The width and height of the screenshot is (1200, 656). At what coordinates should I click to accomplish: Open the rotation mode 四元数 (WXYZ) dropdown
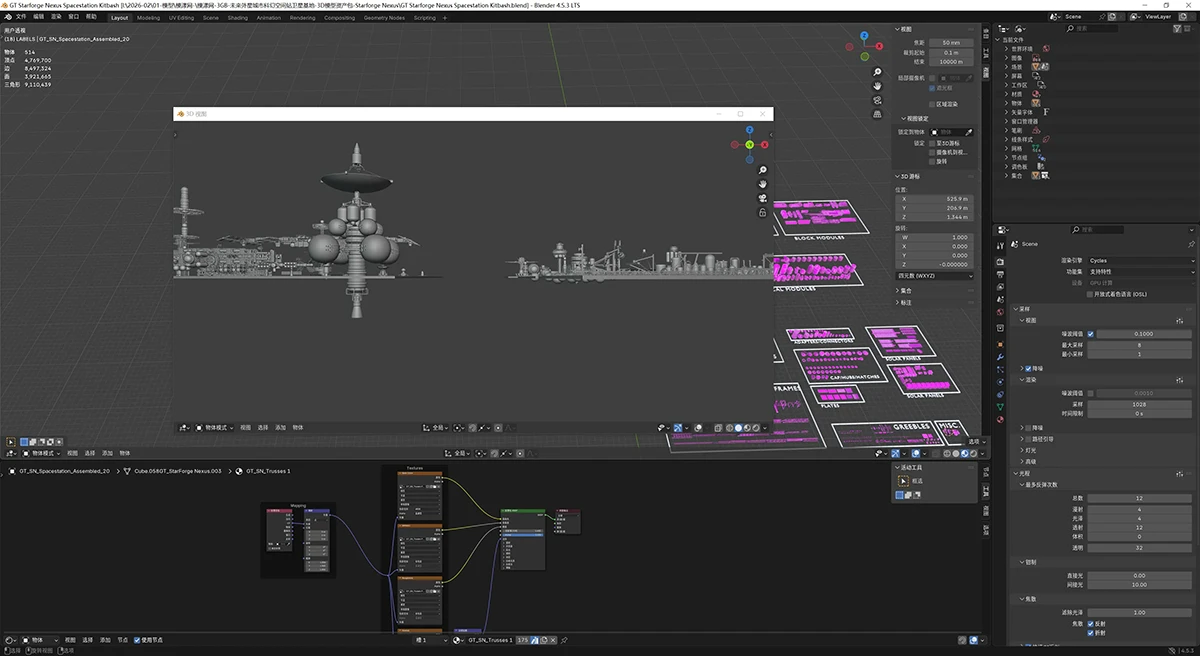pyautogui.click(x=933, y=275)
